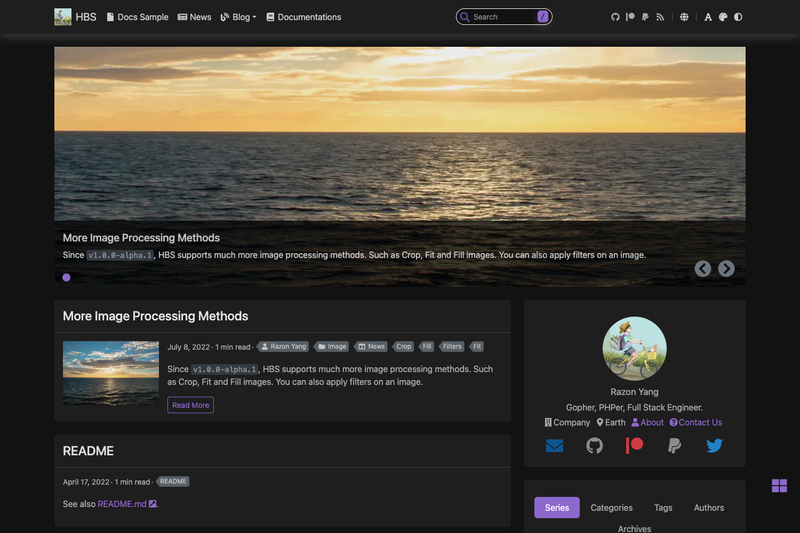The width and height of the screenshot is (800, 533).
Task: Open the PayPal icon in top navbar
Action: click(x=645, y=17)
